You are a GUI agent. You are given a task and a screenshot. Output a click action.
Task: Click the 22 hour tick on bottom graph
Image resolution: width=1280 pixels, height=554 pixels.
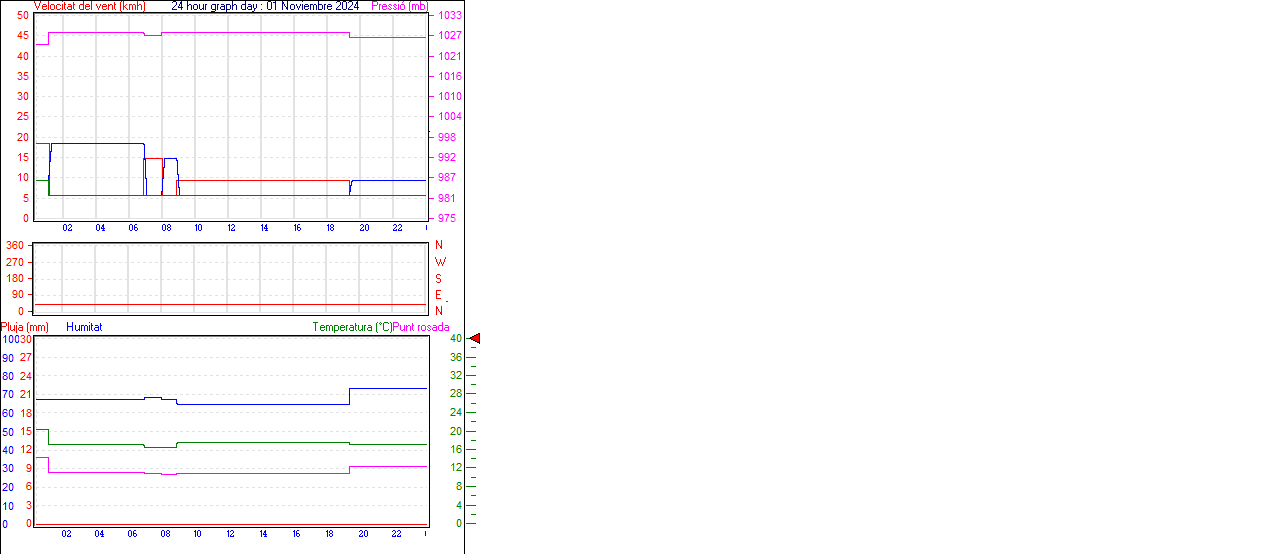[x=396, y=534]
